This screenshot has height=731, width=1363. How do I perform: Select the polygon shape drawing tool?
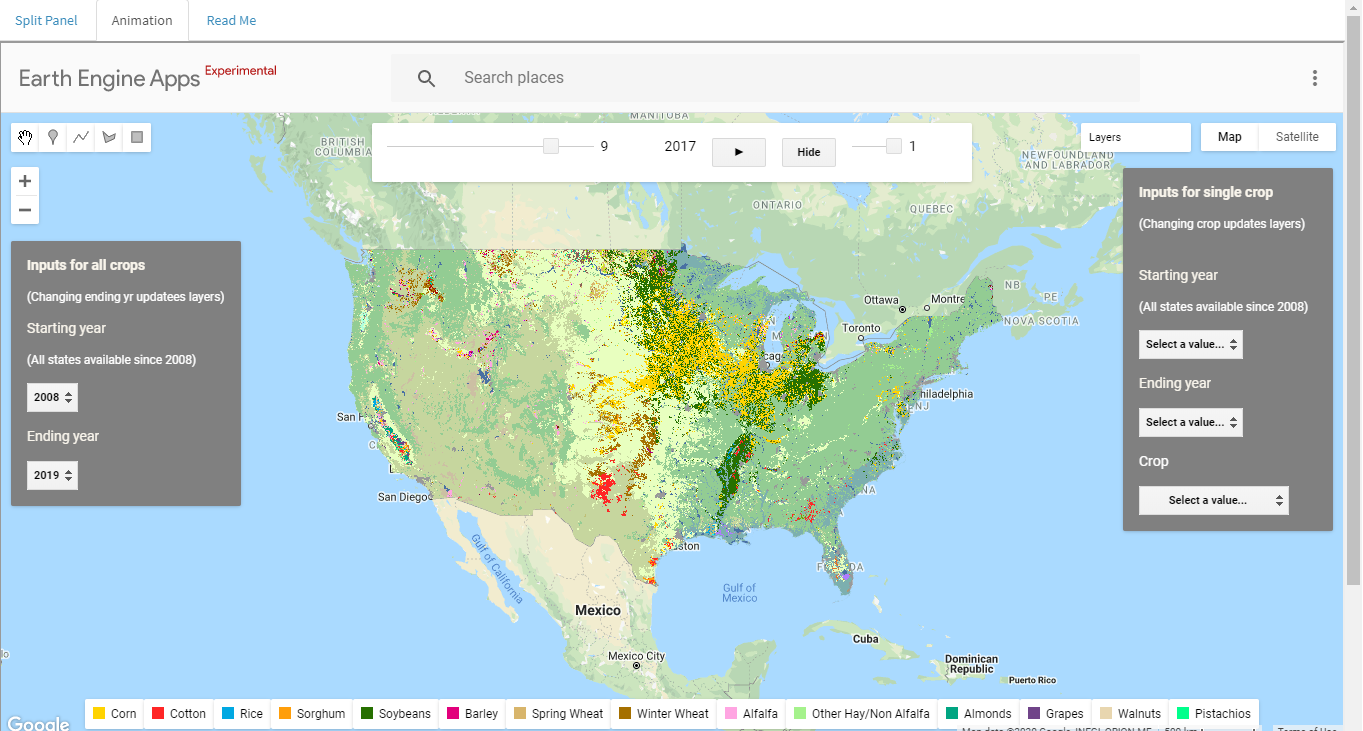click(109, 138)
